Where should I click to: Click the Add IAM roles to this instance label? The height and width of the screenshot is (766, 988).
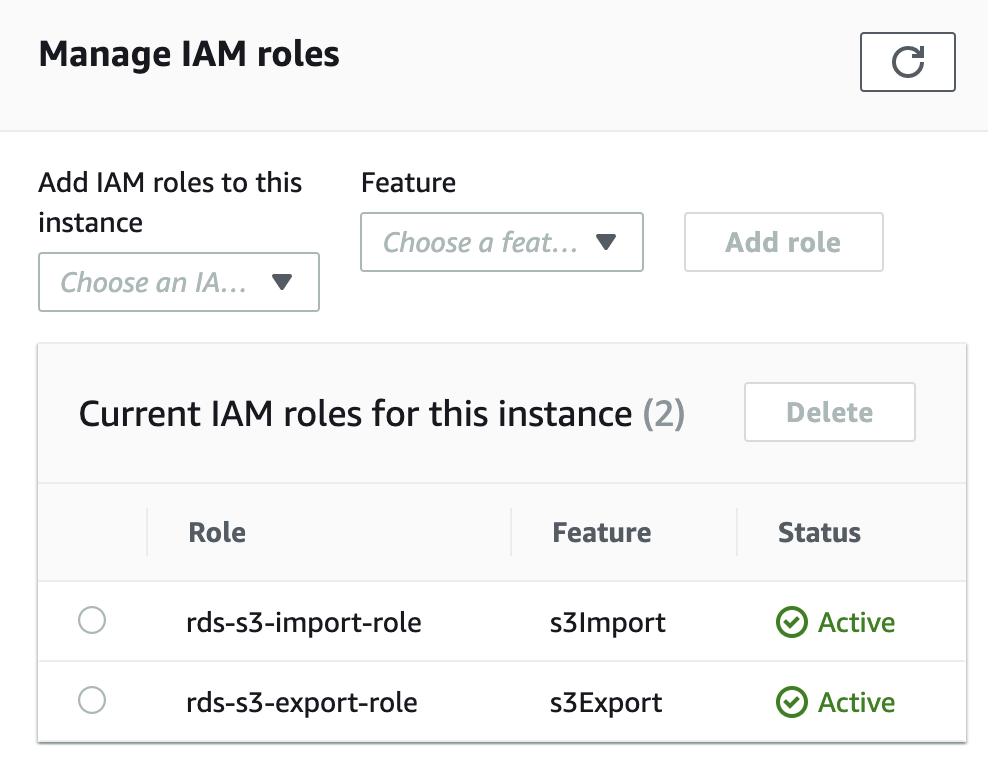[170, 202]
